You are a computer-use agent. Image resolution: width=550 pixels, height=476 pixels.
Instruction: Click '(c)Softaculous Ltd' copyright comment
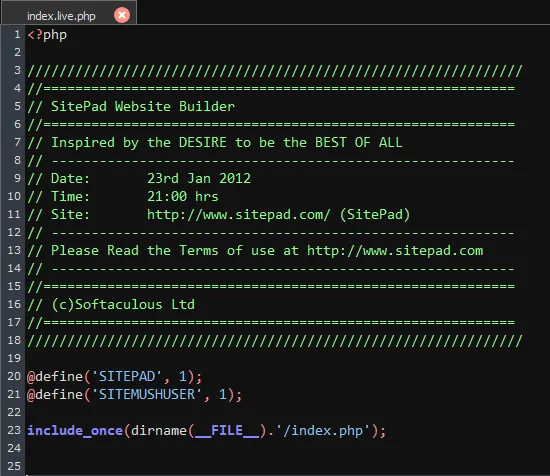123,304
